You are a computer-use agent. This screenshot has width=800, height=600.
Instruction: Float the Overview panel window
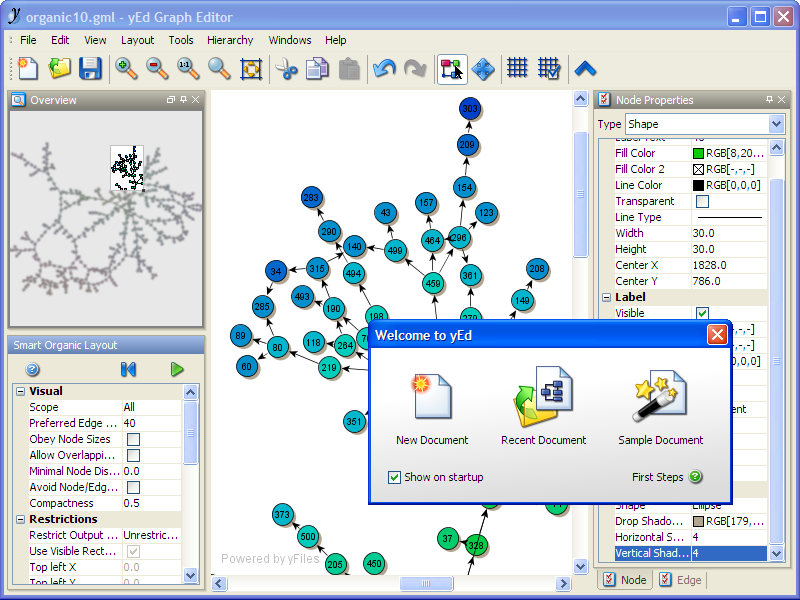(171, 99)
